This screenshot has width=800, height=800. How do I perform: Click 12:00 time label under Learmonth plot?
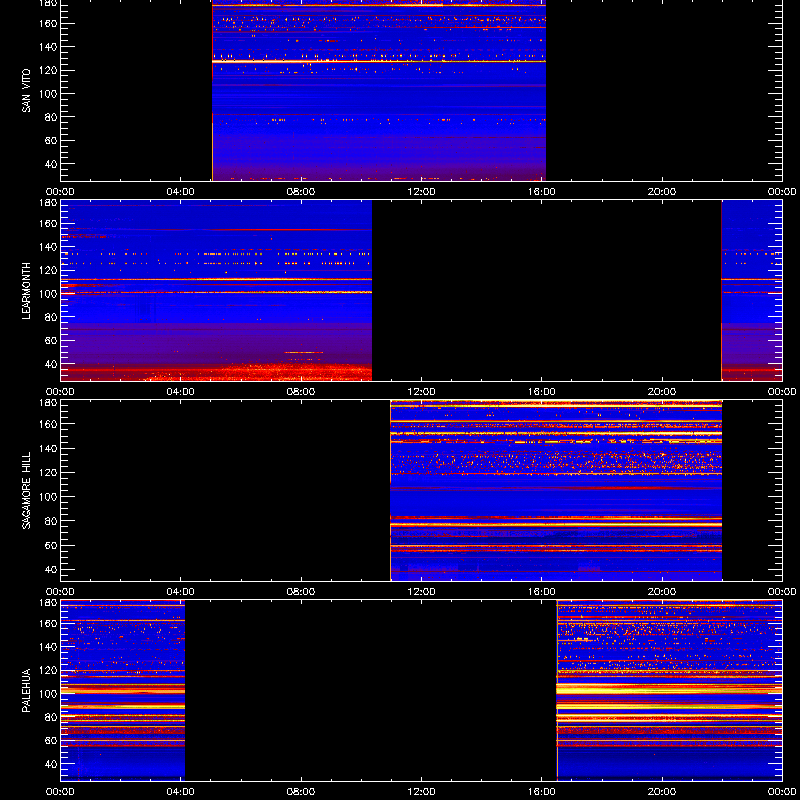tap(421, 392)
